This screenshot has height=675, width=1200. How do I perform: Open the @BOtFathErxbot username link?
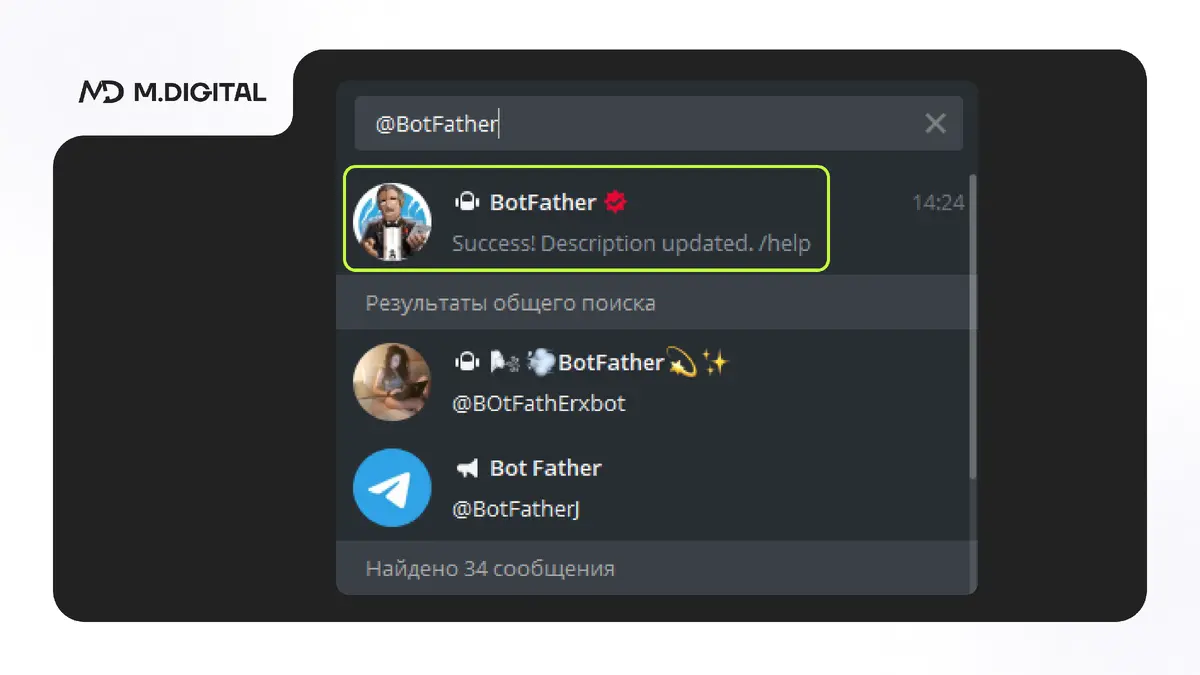click(x=539, y=404)
